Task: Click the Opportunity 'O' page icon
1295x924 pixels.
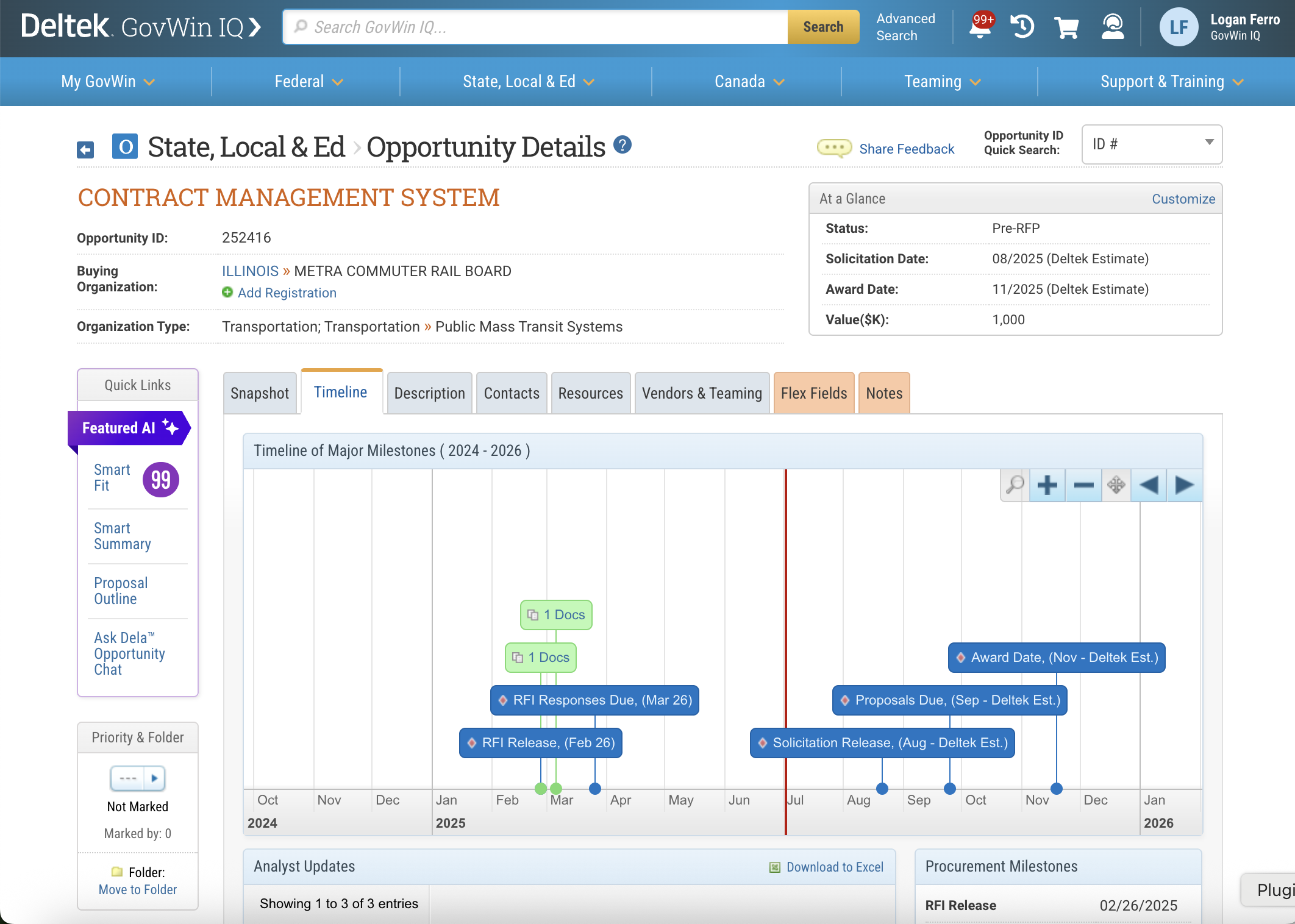Action: coord(125,147)
